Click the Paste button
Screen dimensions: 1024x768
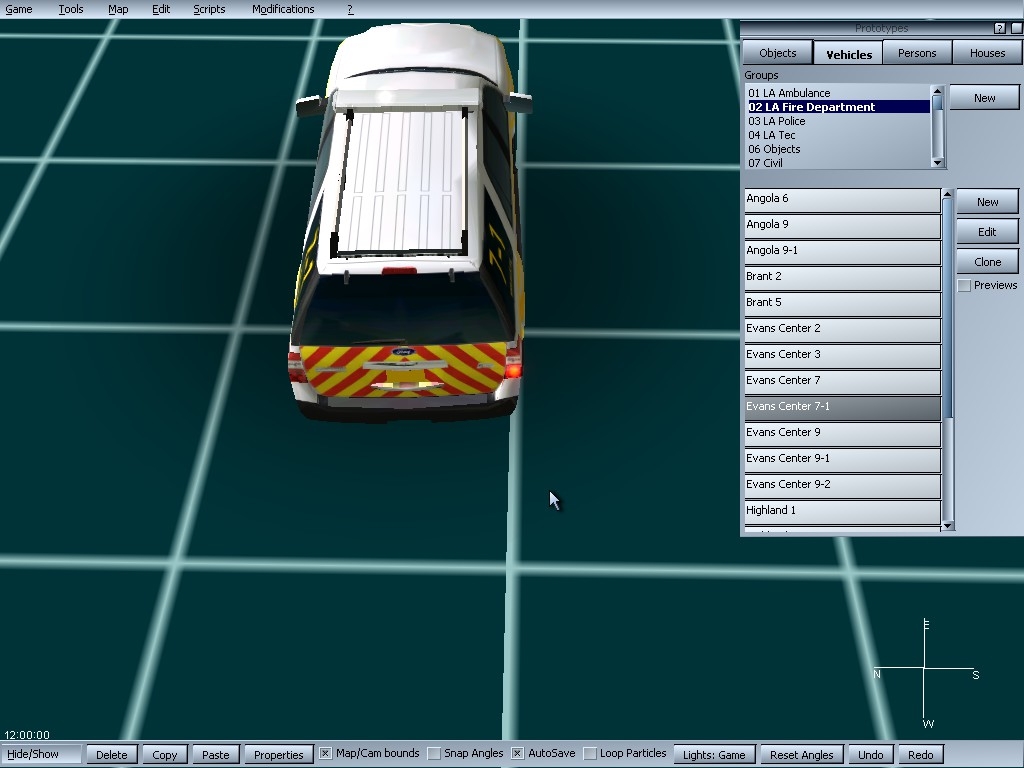(x=216, y=755)
